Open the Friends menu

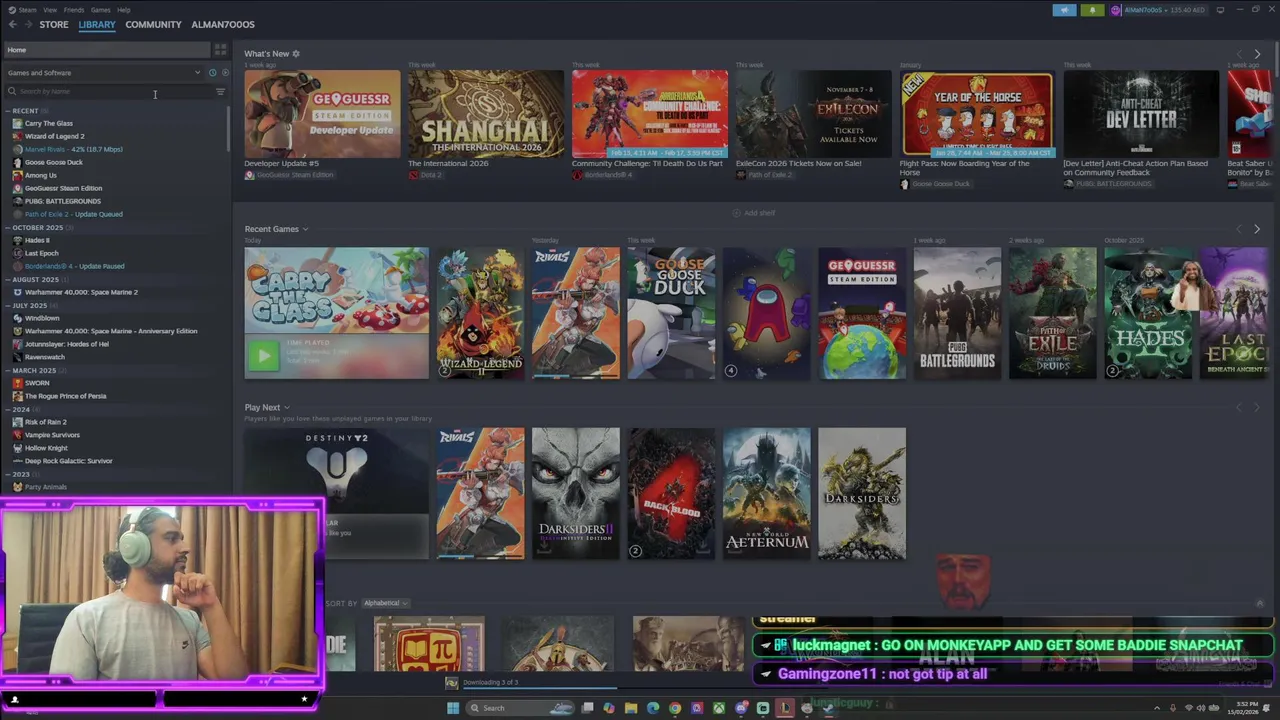pos(74,10)
